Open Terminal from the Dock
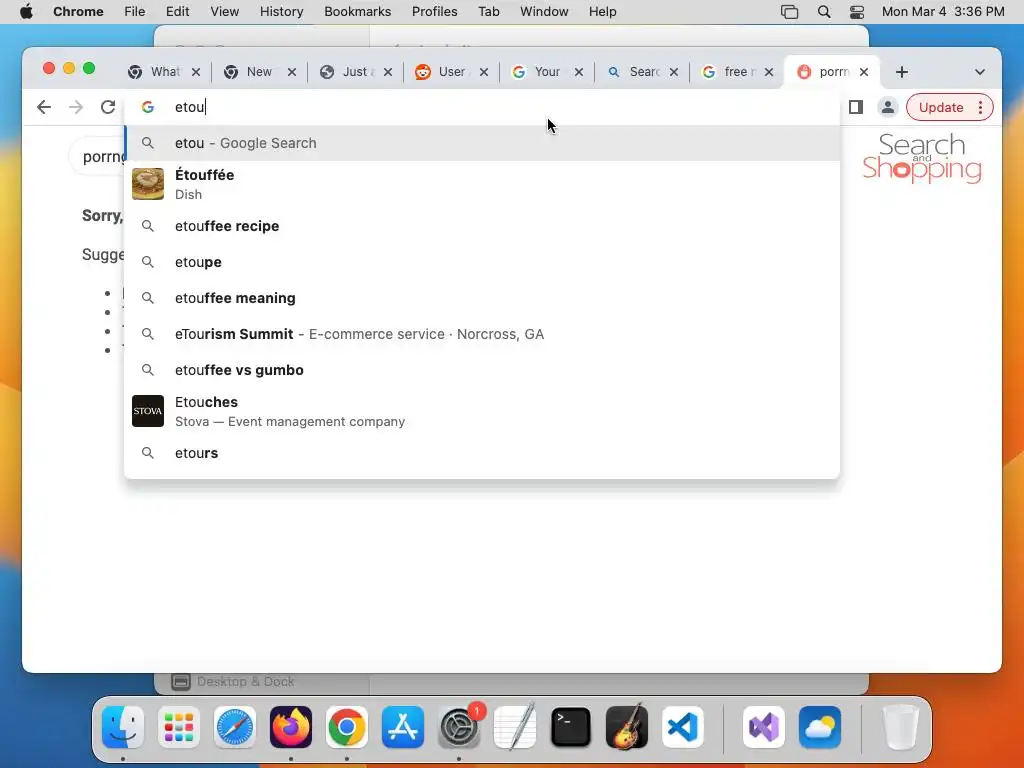Screen dimensions: 1024x768 click(571, 727)
